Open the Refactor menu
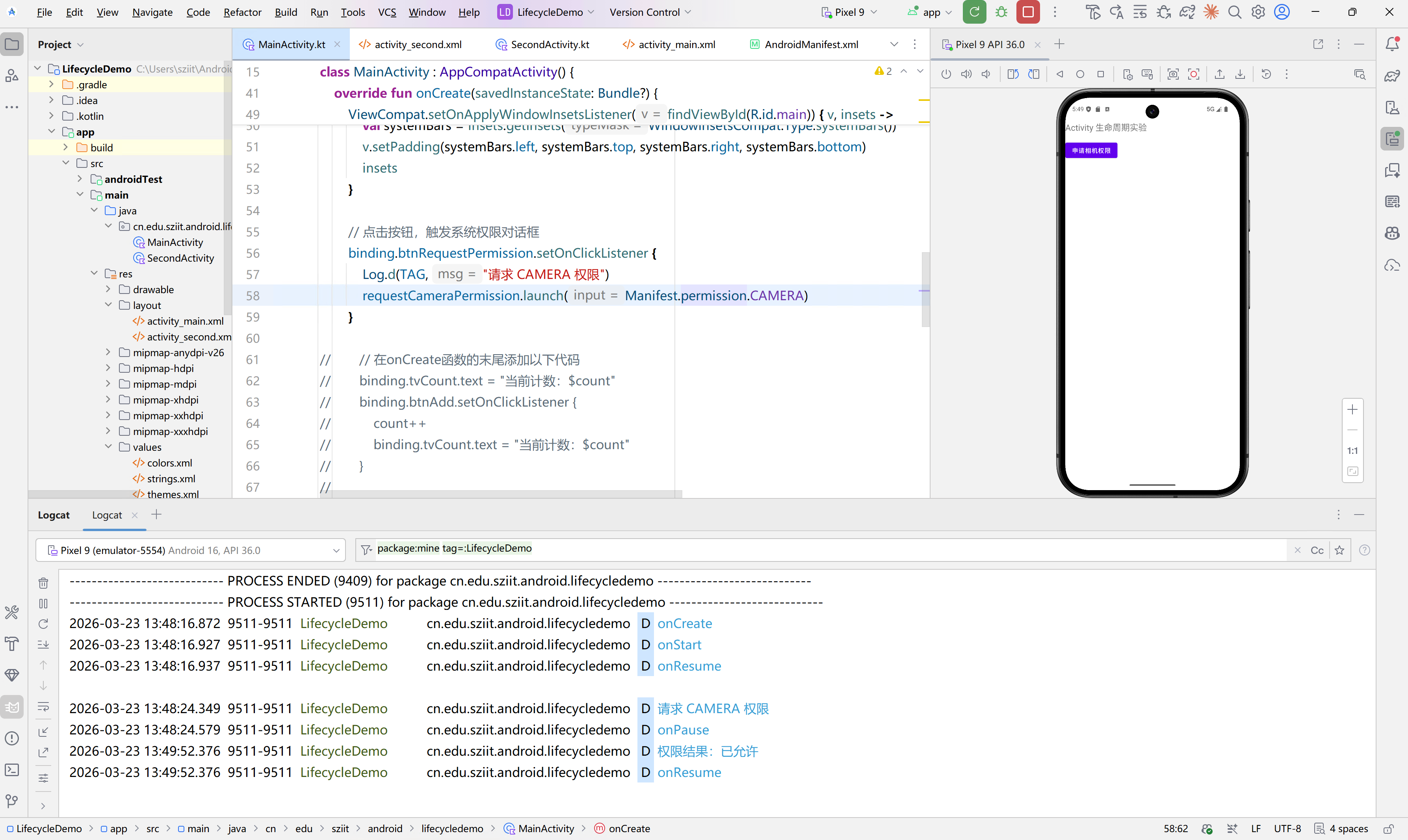 click(x=242, y=12)
